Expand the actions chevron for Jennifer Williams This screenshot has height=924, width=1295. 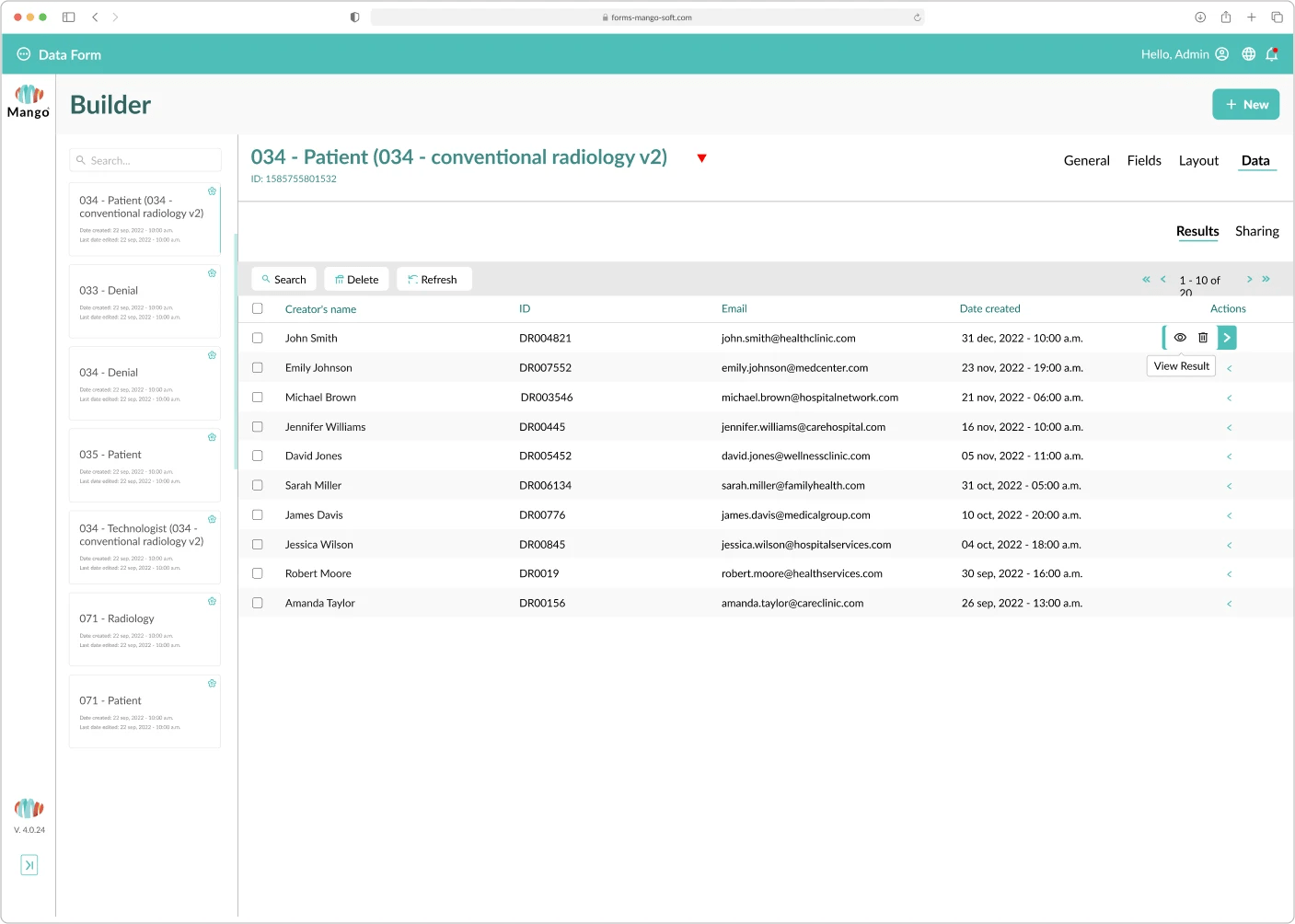pyautogui.click(x=1229, y=427)
